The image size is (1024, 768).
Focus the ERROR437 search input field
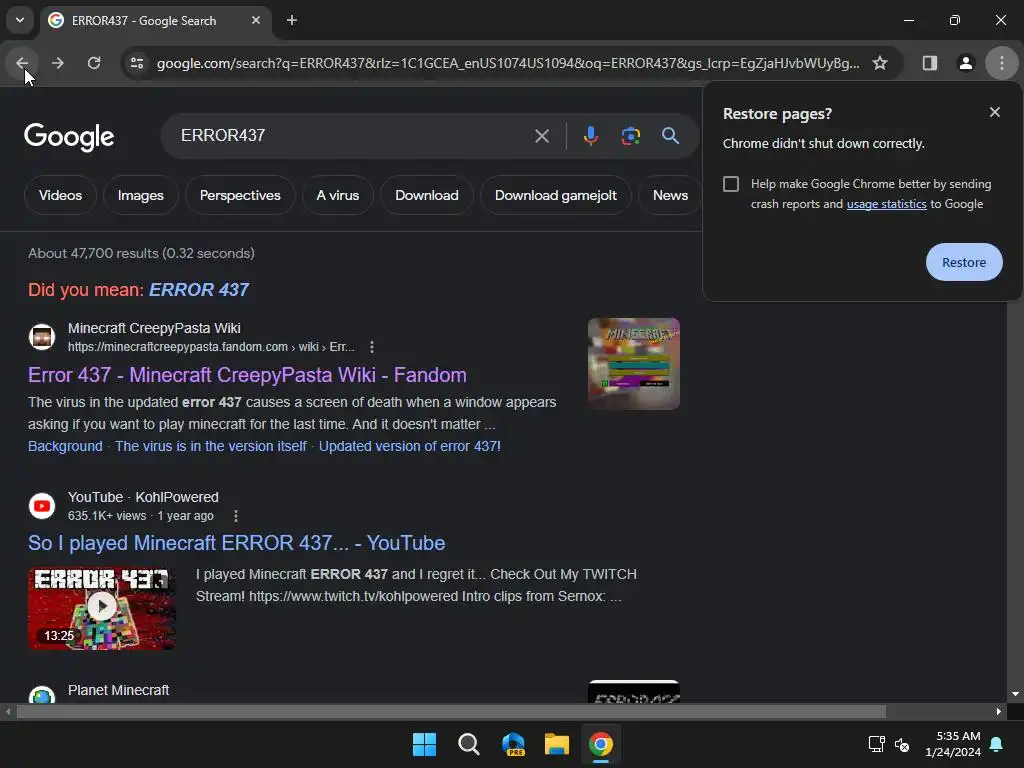[353, 136]
